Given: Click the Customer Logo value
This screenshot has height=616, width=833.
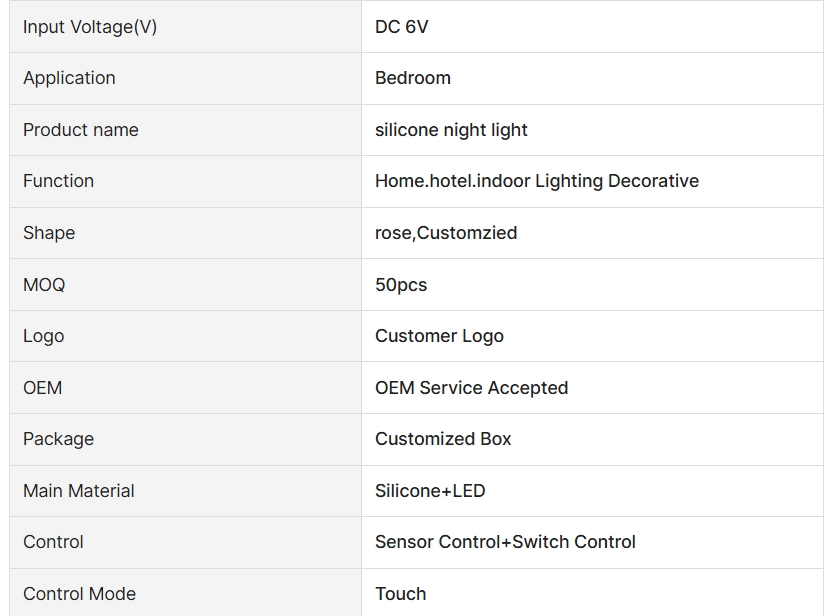Looking at the screenshot, I should click(x=439, y=336).
